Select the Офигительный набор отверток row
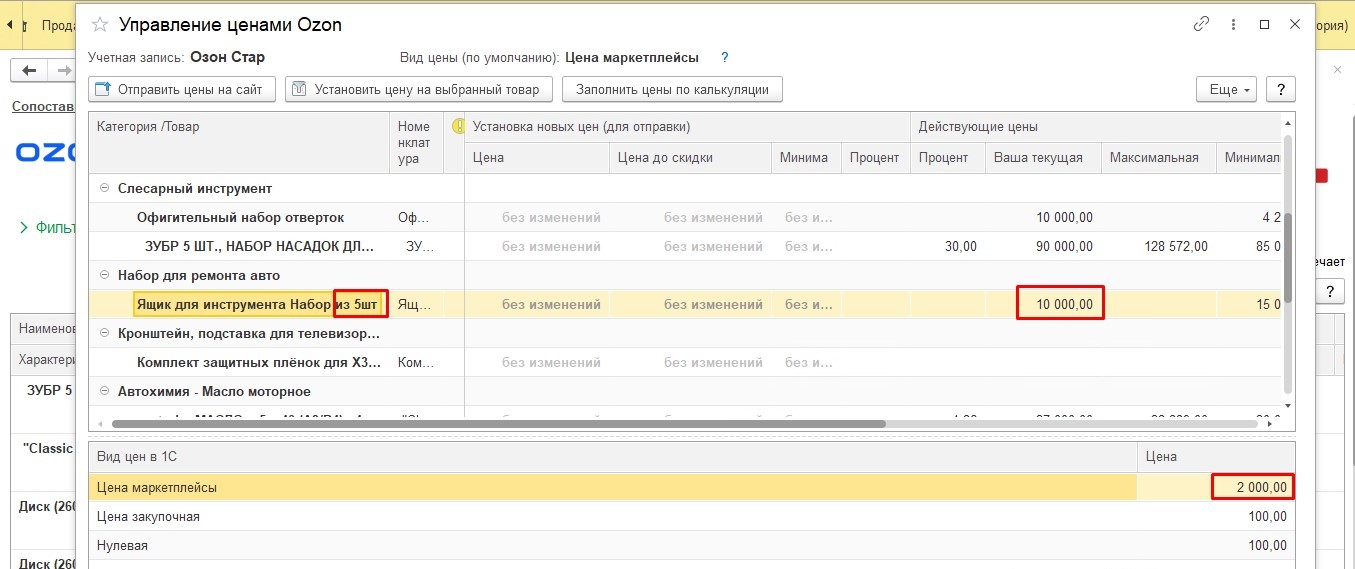This screenshot has height=569, width=1355. pyautogui.click(x=685, y=217)
